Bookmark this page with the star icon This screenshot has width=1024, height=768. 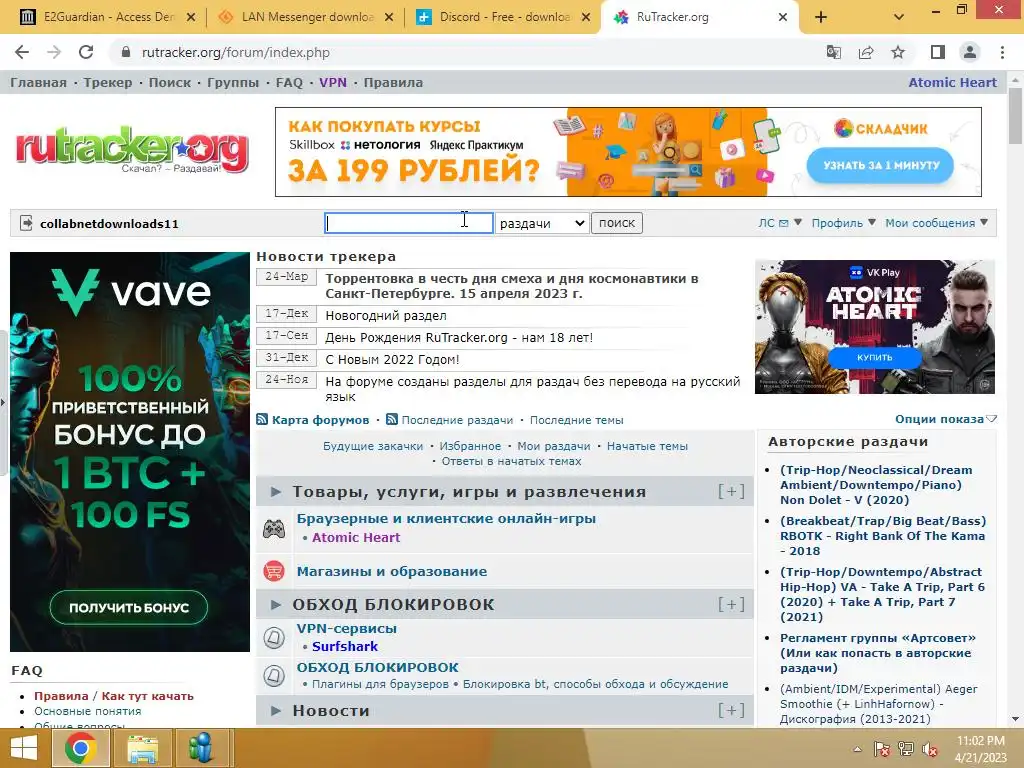click(898, 52)
